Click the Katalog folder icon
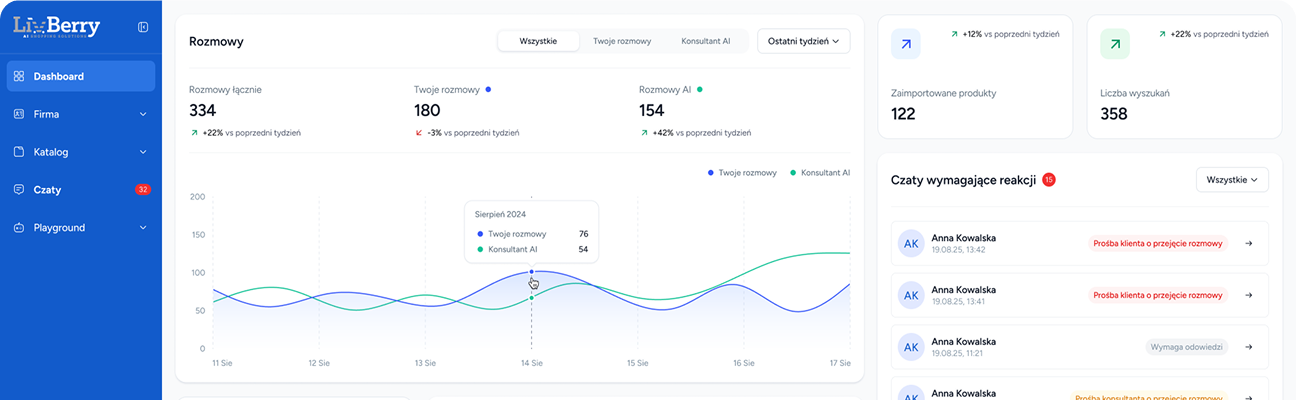This screenshot has height=400, width=1296. [19, 152]
